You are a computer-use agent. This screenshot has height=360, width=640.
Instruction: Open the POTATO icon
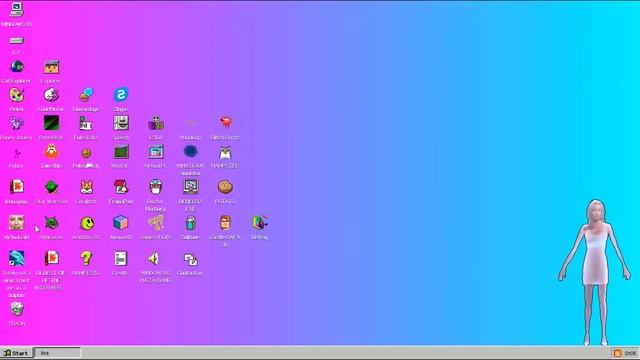coord(225,187)
